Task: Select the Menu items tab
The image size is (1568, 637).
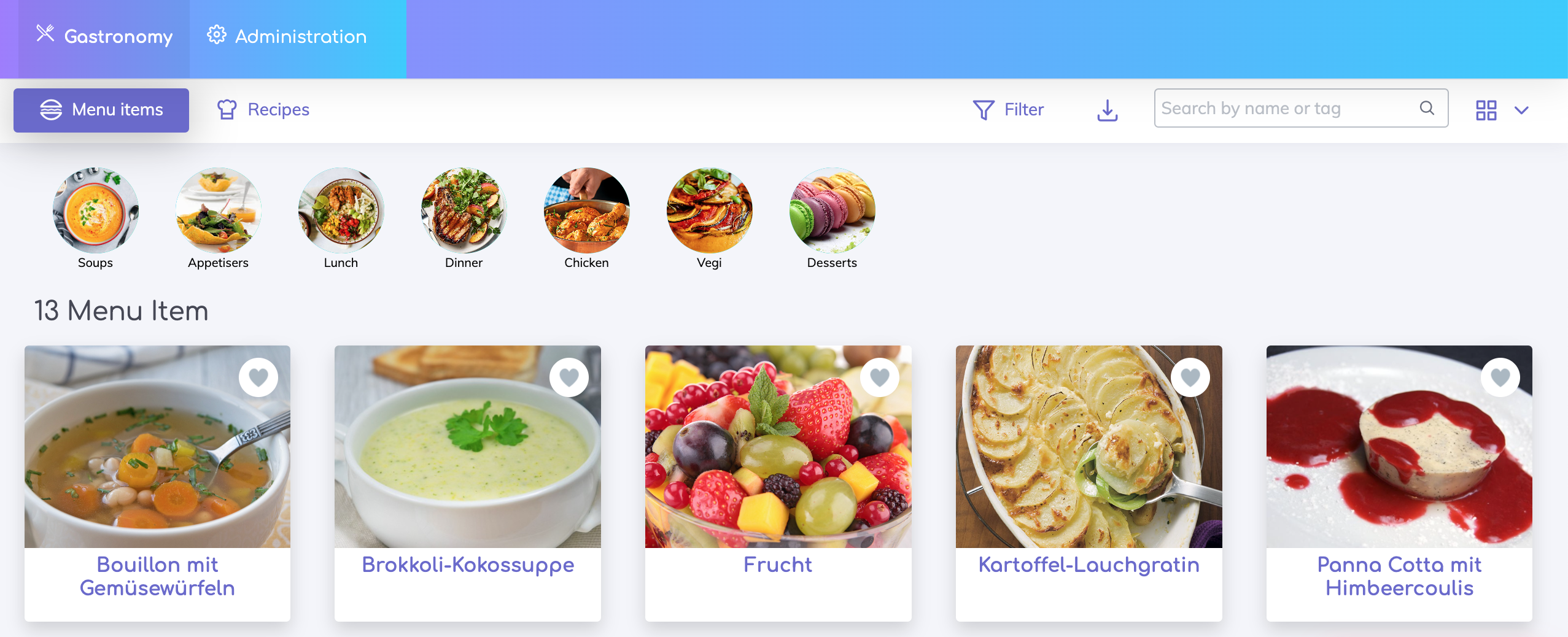Action: (x=101, y=110)
